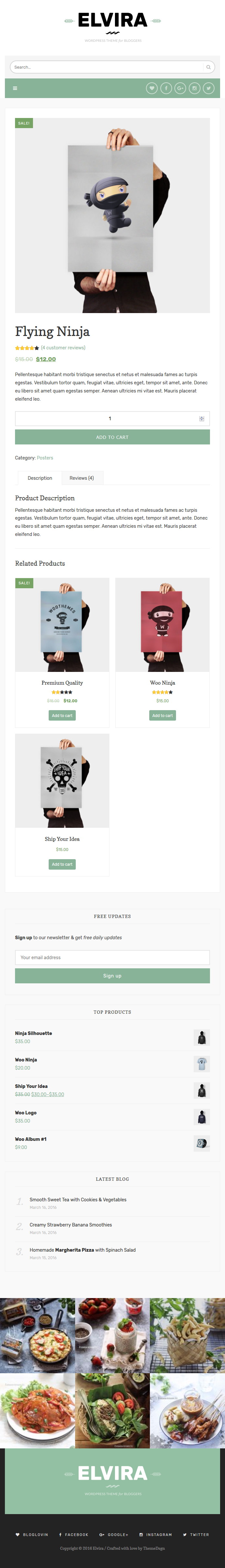Add Premium Quality poster to cart

[x=62, y=715]
